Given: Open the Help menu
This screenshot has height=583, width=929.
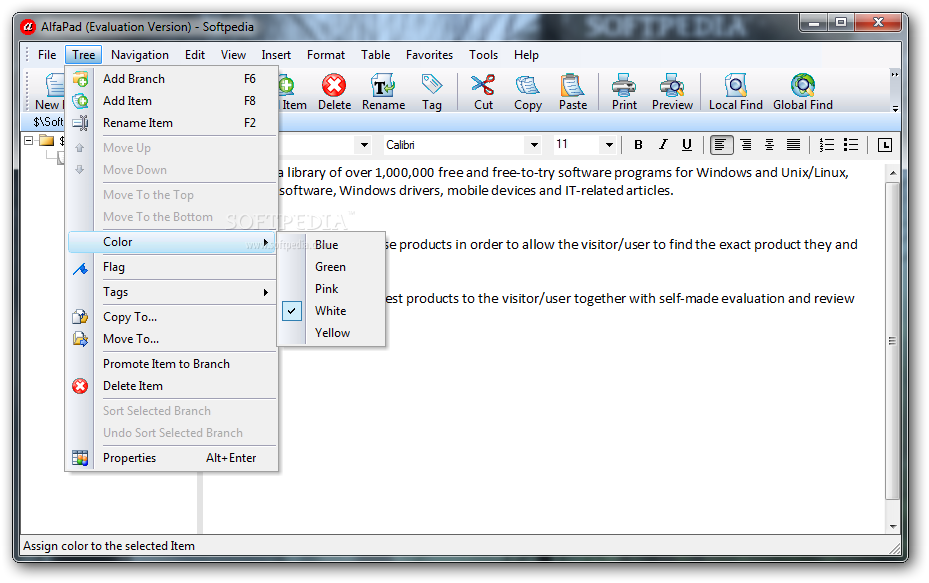Looking at the screenshot, I should (x=526, y=55).
